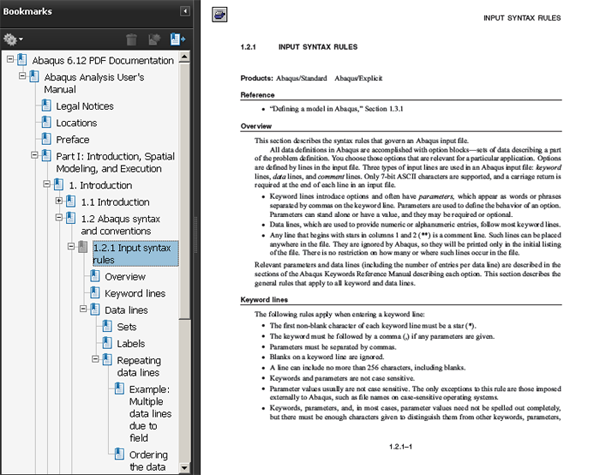This screenshot has height=475, width=600.
Task: Open the Preface bookmark
Action: tap(73, 140)
